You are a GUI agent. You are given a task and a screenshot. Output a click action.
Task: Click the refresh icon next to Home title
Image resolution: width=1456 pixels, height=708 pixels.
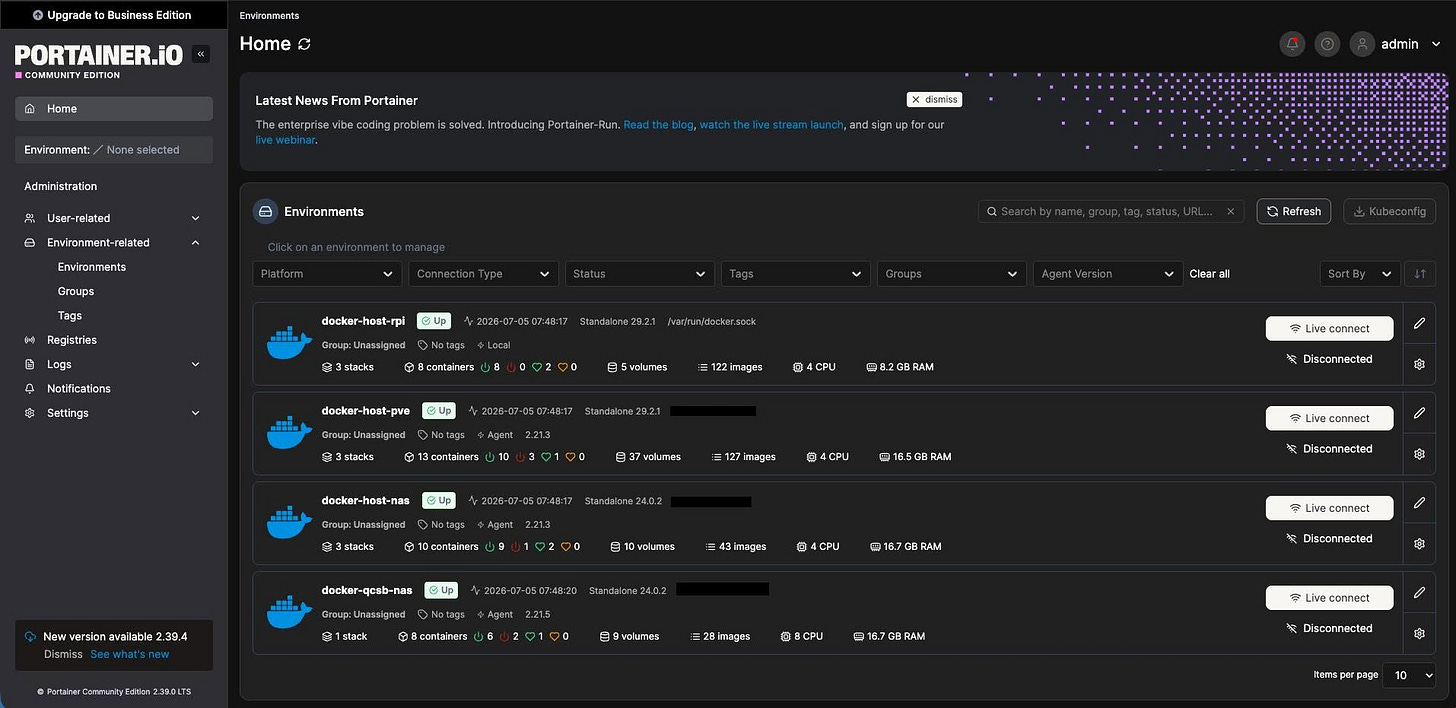pyautogui.click(x=305, y=44)
